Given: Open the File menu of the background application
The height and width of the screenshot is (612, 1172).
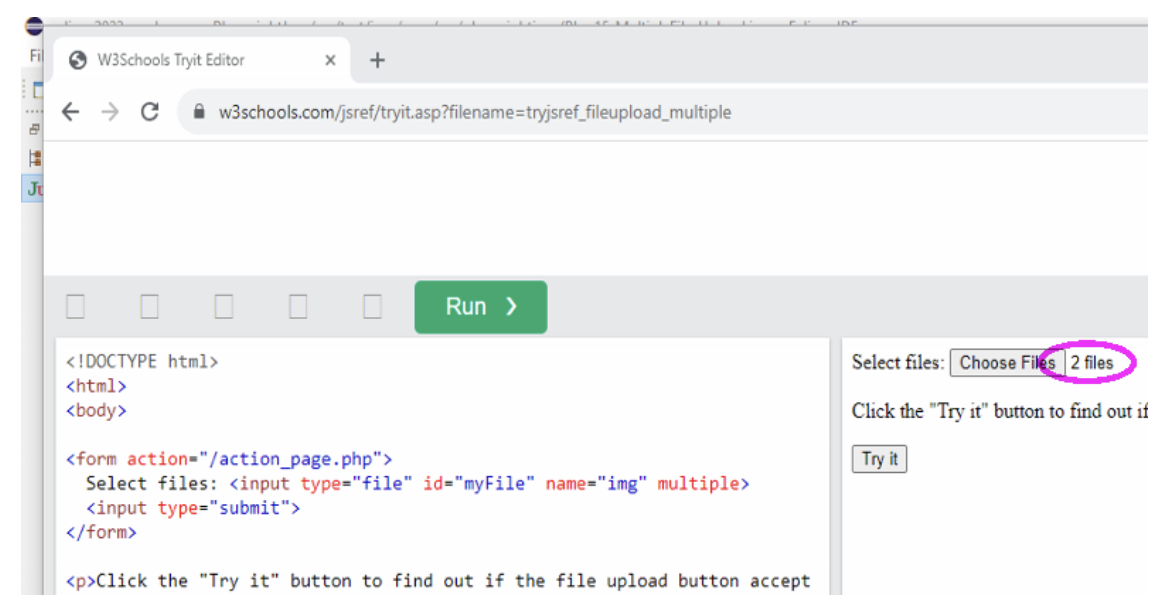Looking at the screenshot, I should [x=36, y=55].
